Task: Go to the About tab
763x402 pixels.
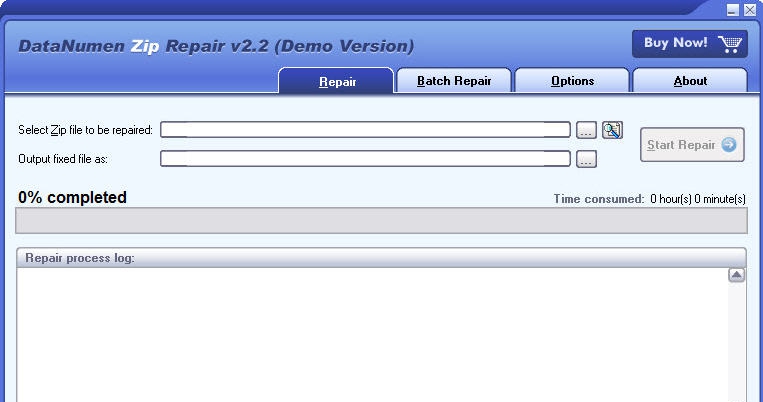Action: [x=690, y=81]
